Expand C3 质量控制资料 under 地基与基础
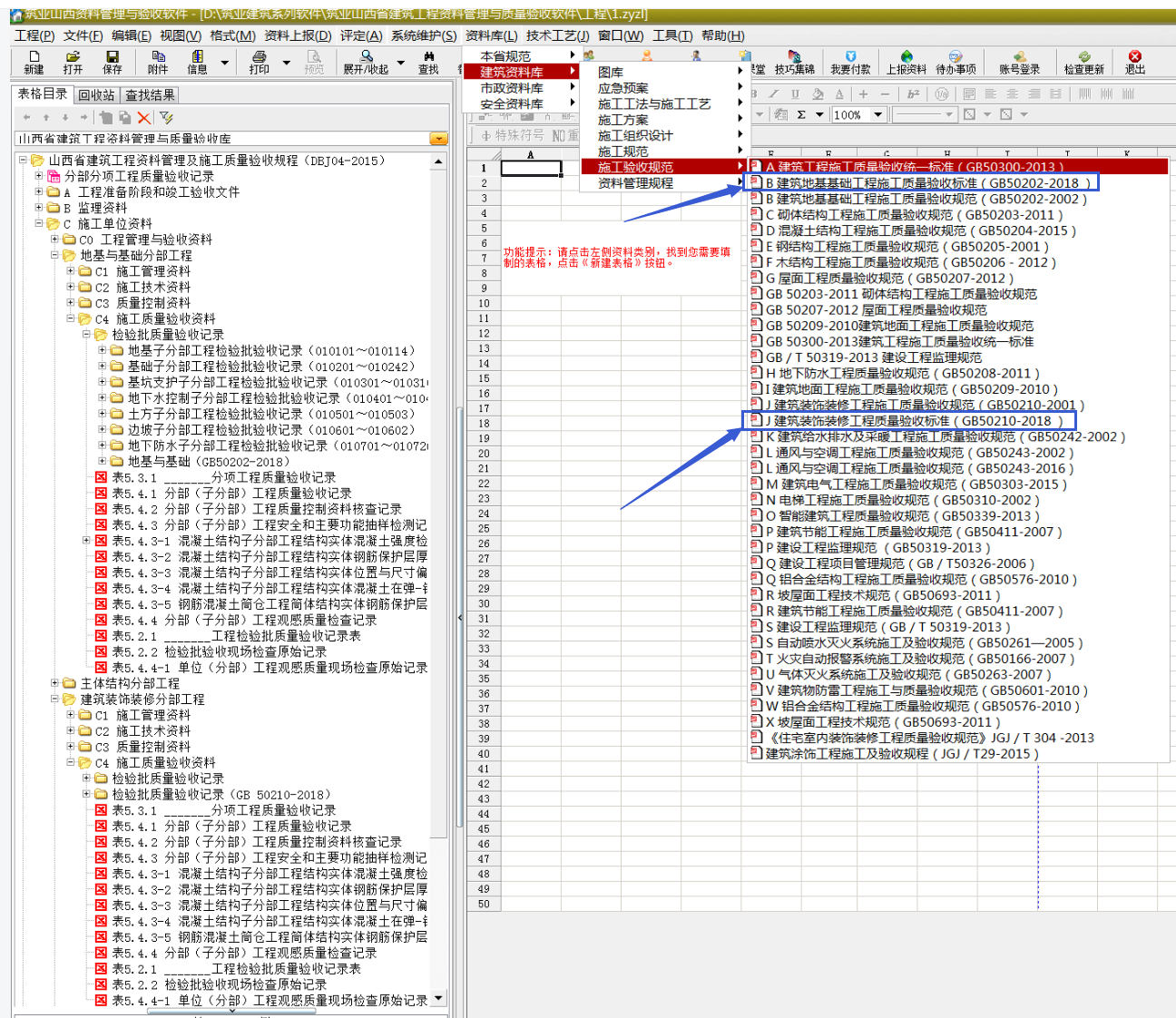1176x1018 pixels. coord(71,303)
